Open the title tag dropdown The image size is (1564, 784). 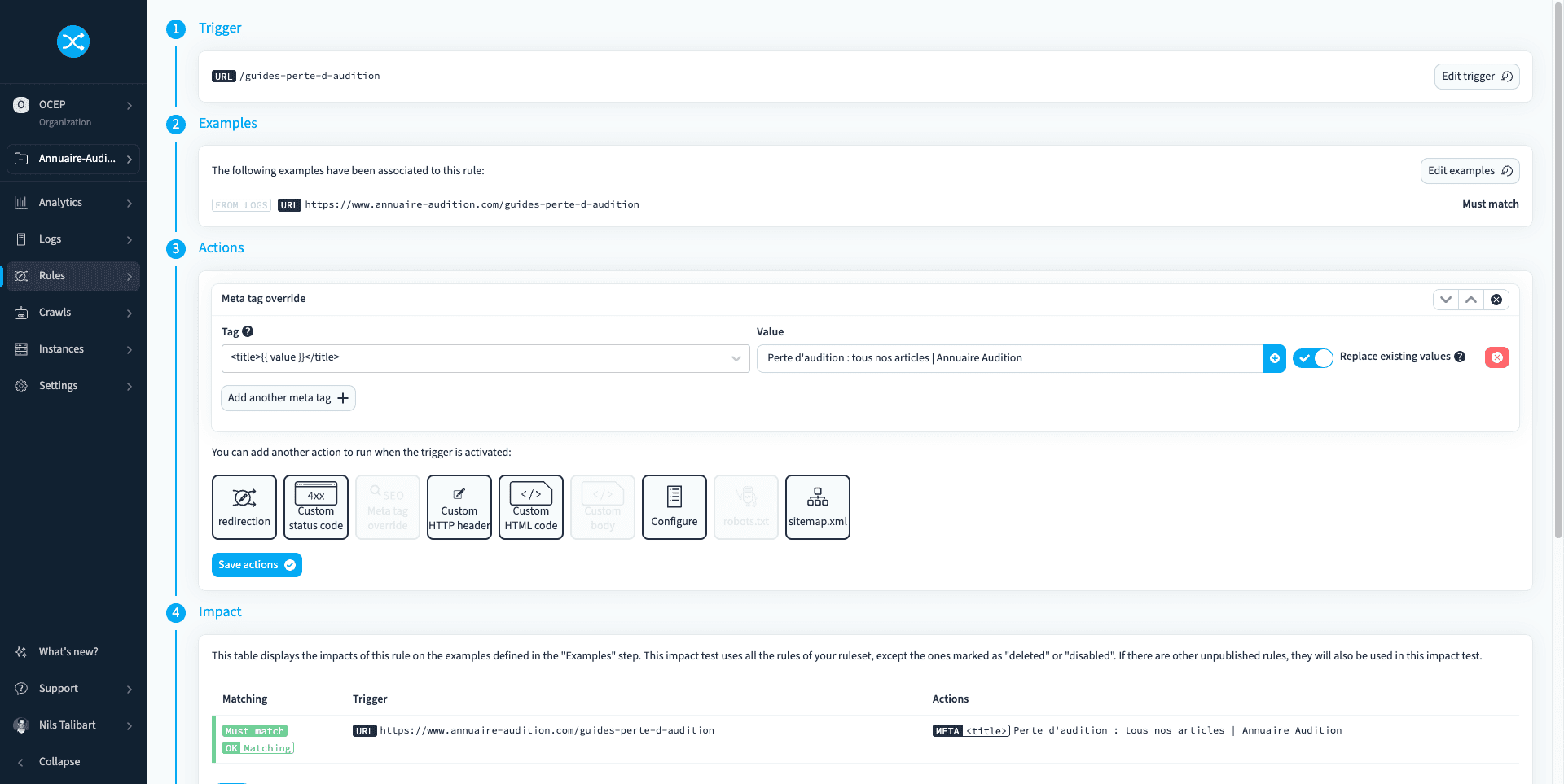click(x=485, y=358)
